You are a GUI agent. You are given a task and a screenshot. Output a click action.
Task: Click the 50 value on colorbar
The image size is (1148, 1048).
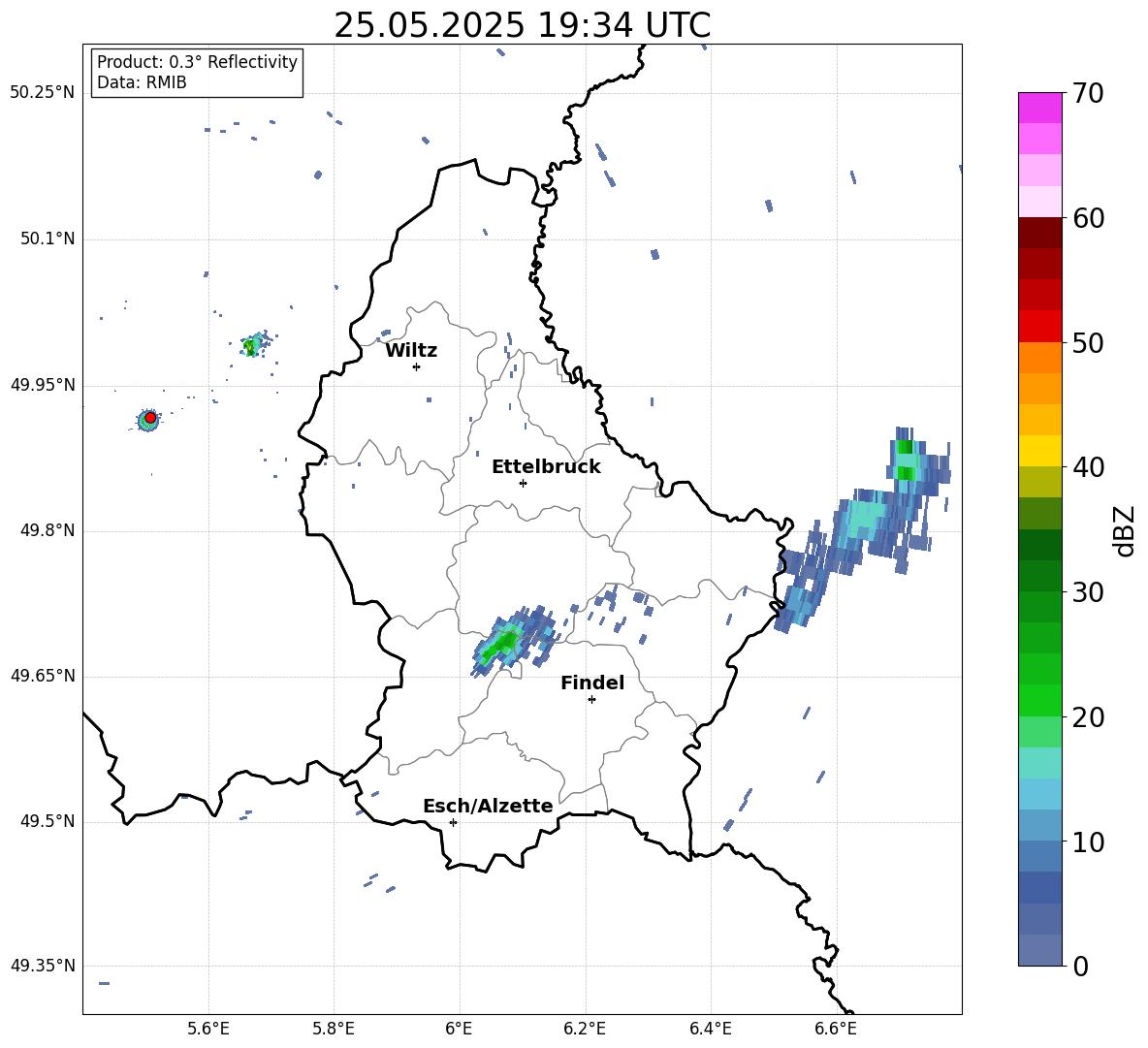click(x=1088, y=343)
